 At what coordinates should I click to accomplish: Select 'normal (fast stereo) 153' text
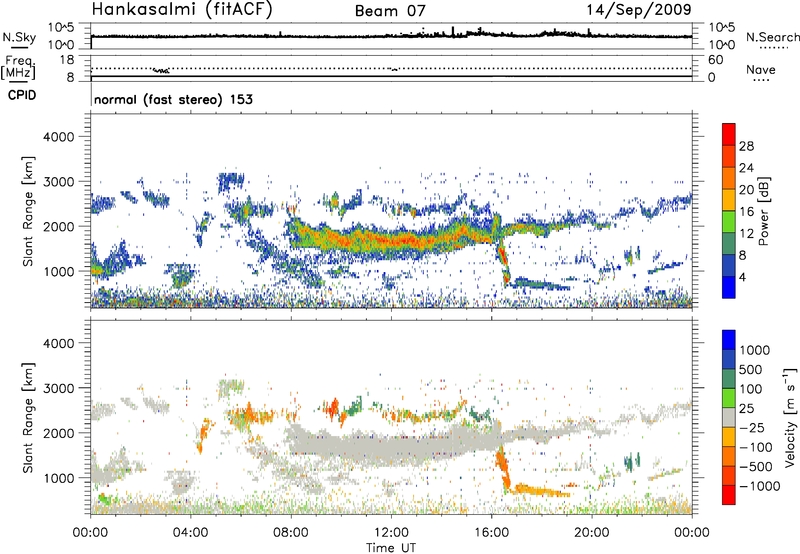pos(173,99)
